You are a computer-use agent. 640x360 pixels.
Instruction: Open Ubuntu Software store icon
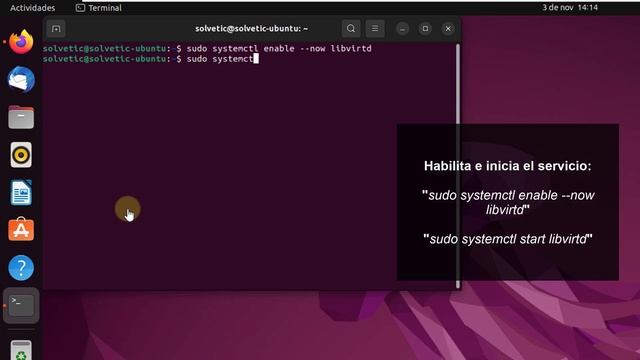coord(21,229)
